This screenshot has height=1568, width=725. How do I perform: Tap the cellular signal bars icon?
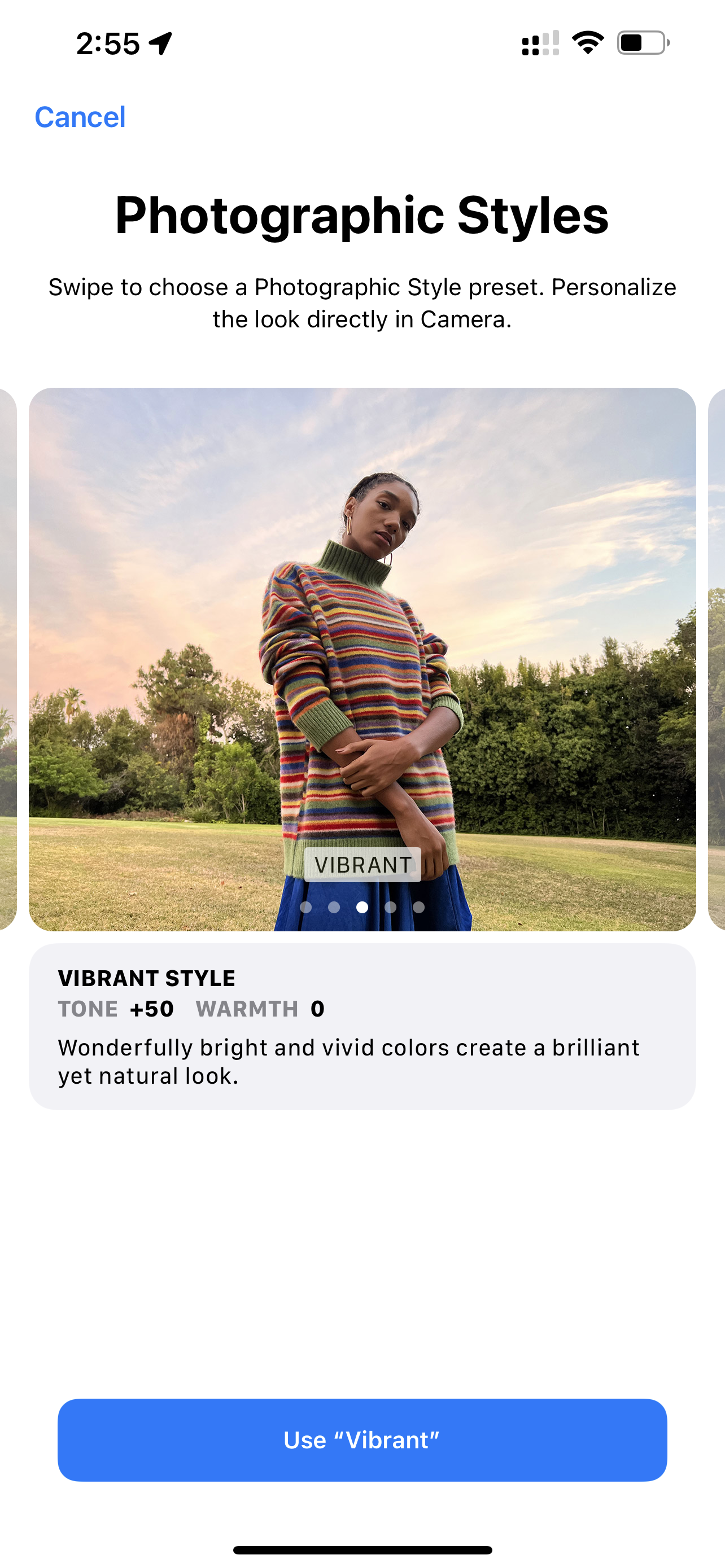coord(540,42)
